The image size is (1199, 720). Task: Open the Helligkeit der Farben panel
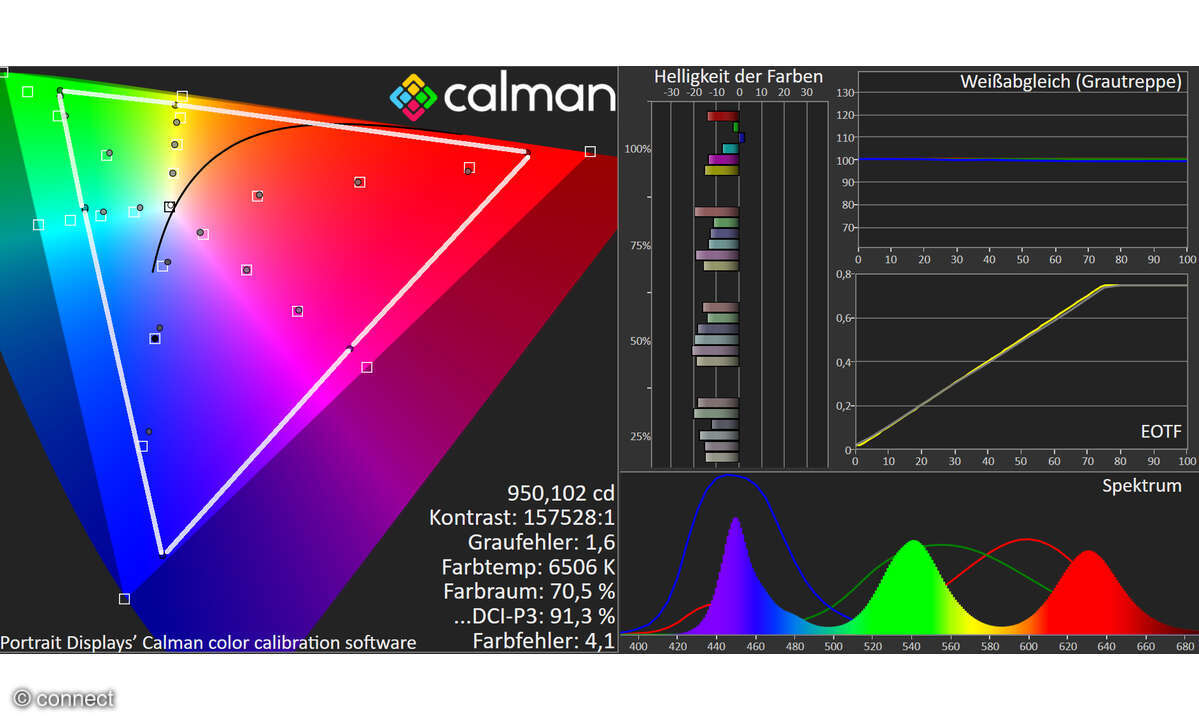(x=737, y=76)
